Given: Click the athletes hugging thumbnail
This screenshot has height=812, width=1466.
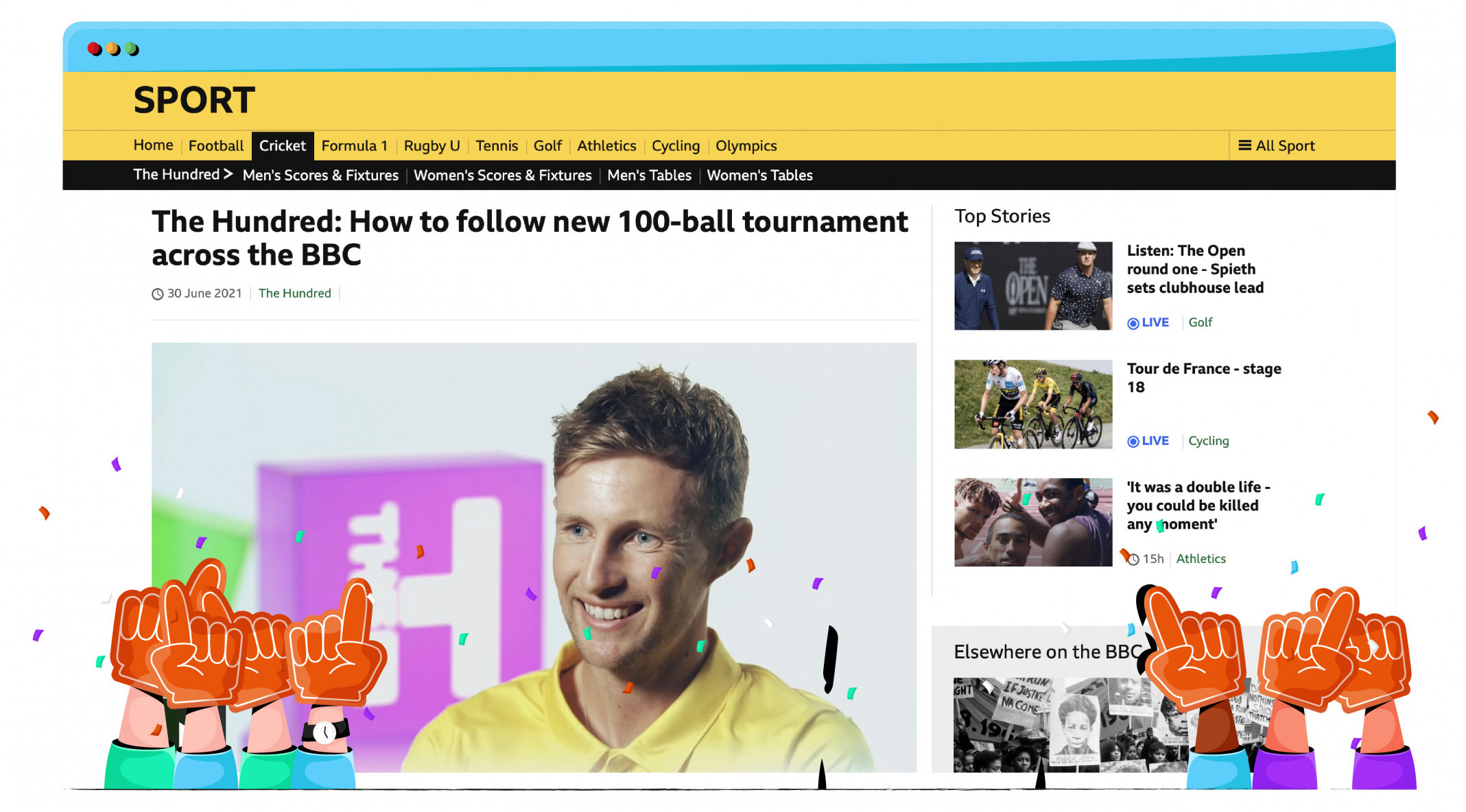Looking at the screenshot, I should (1032, 522).
